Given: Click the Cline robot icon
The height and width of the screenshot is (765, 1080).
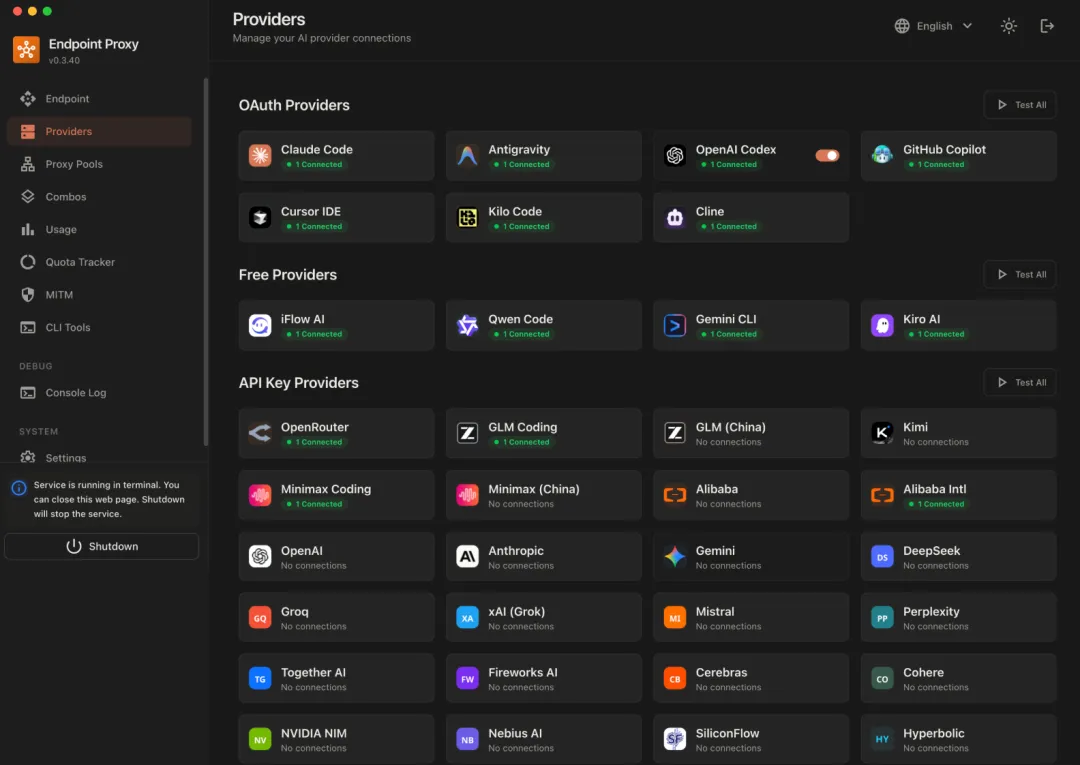Looking at the screenshot, I should (x=674, y=218).
